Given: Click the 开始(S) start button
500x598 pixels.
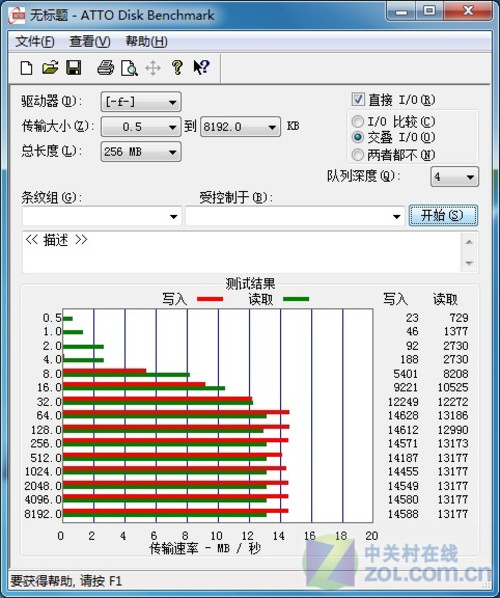Looking at the screenshot, I should [443, 215].
